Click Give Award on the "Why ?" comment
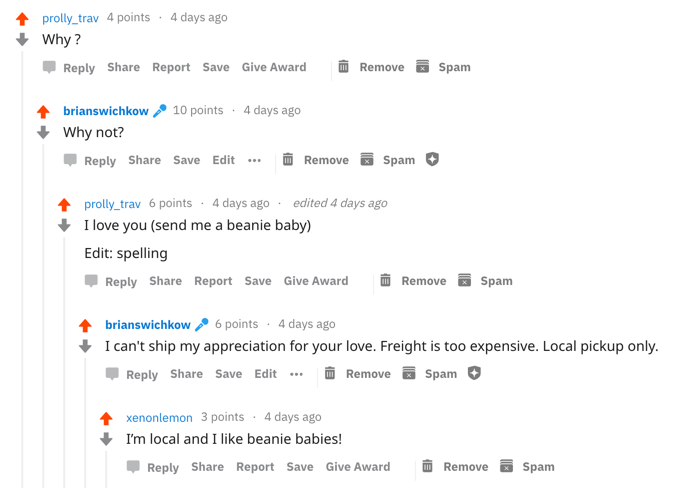 pyautogui.click(x=274, y=67)
